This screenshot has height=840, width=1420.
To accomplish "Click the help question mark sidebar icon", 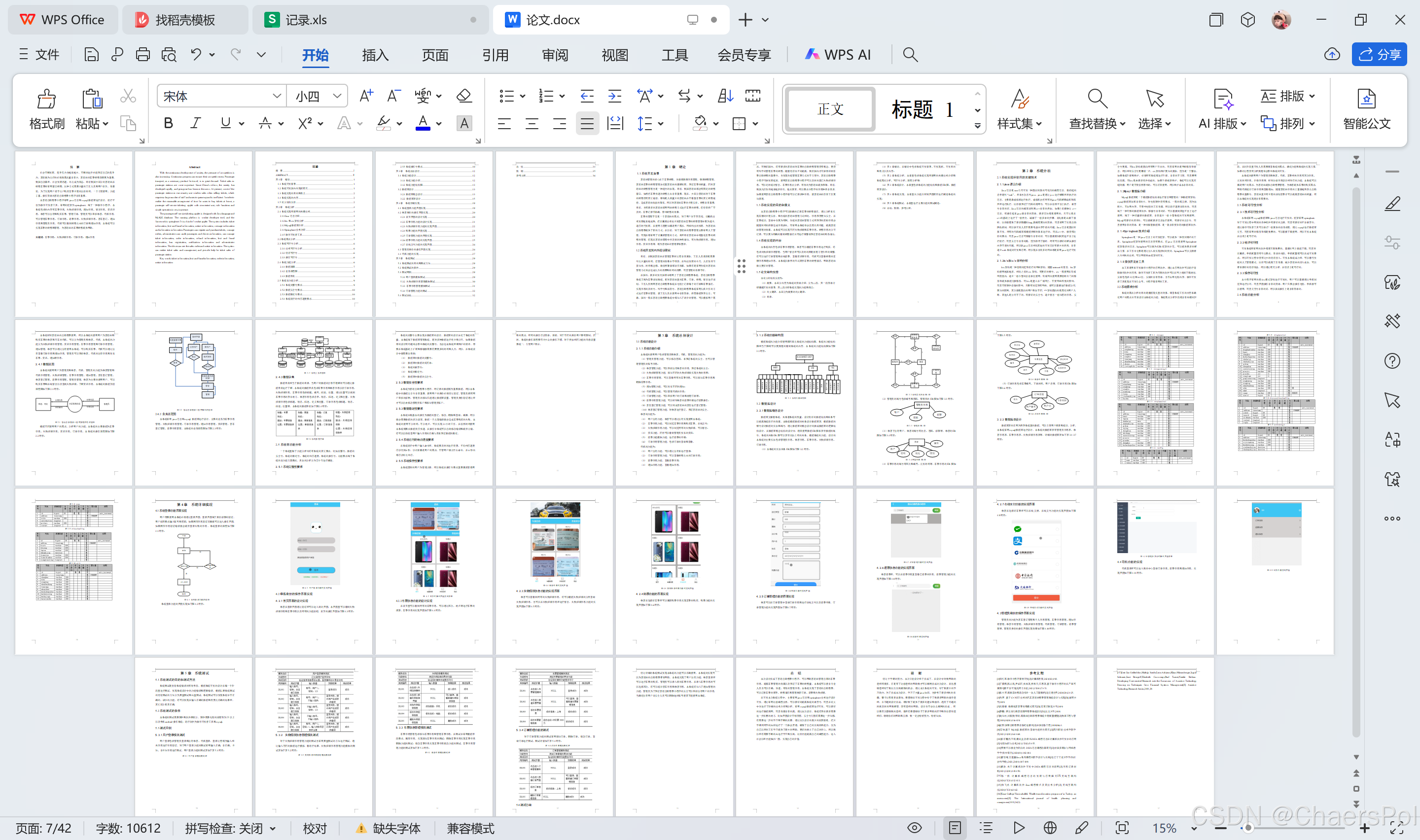I will [x=1392, y=361].
